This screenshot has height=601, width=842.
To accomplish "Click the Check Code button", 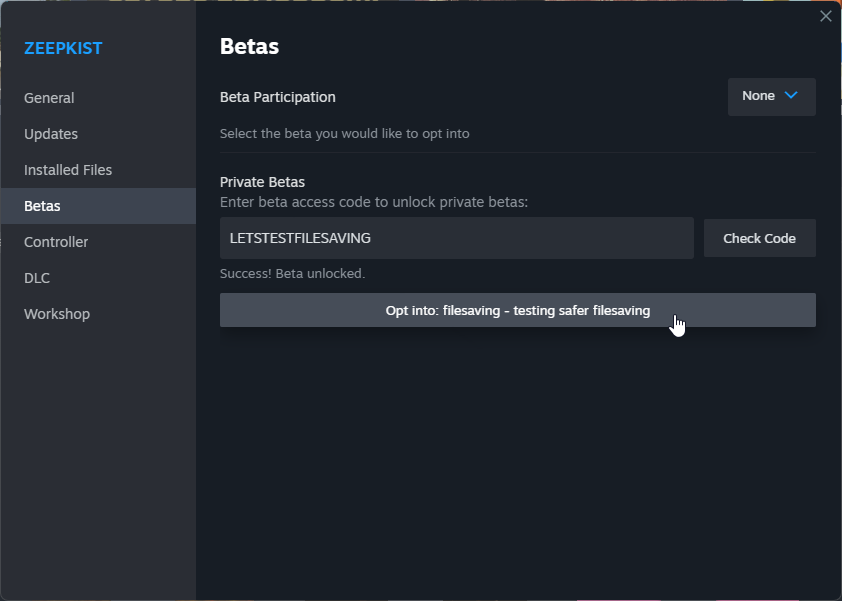I will click(x=759, y=238).
